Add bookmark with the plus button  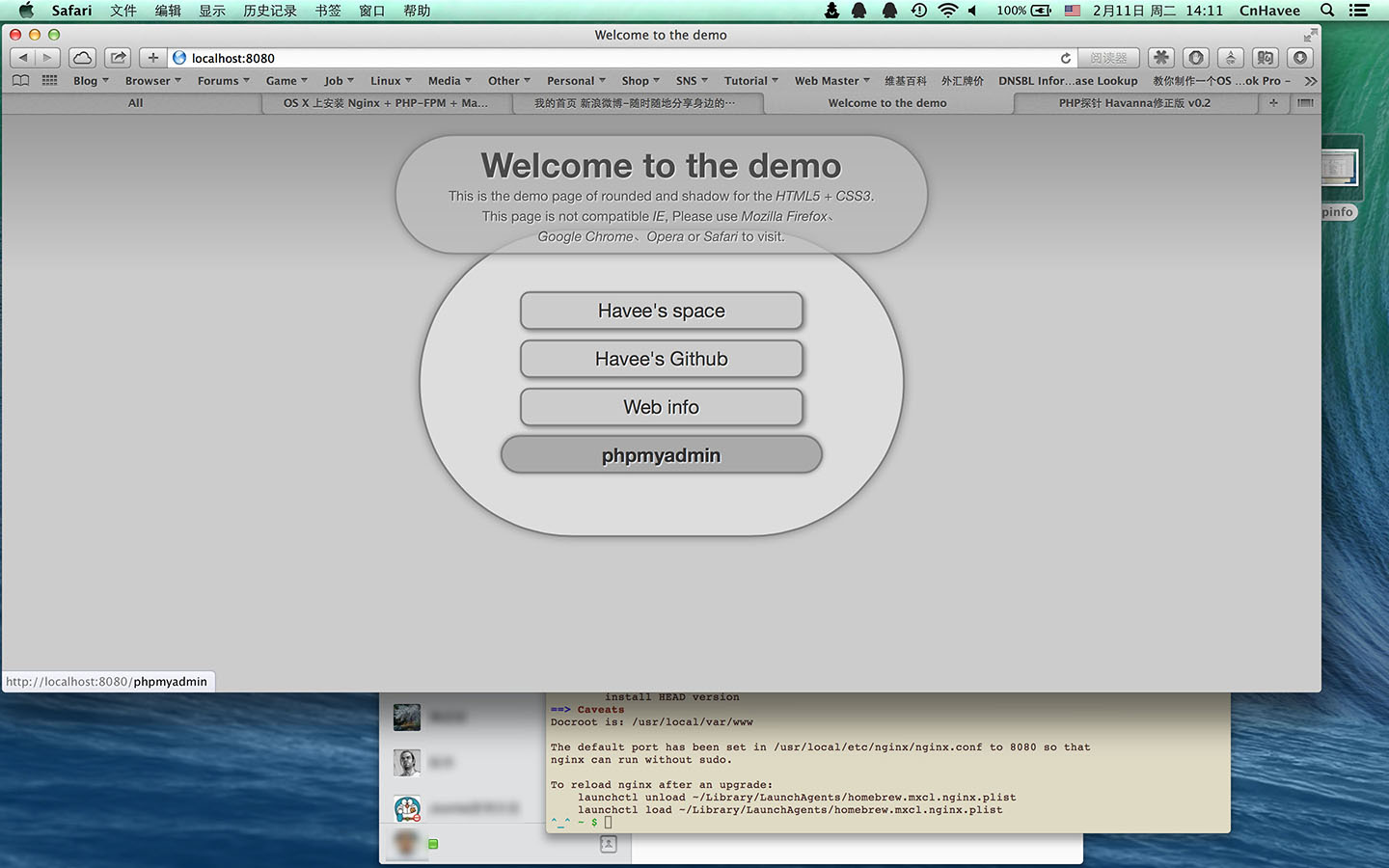(152, 58)
